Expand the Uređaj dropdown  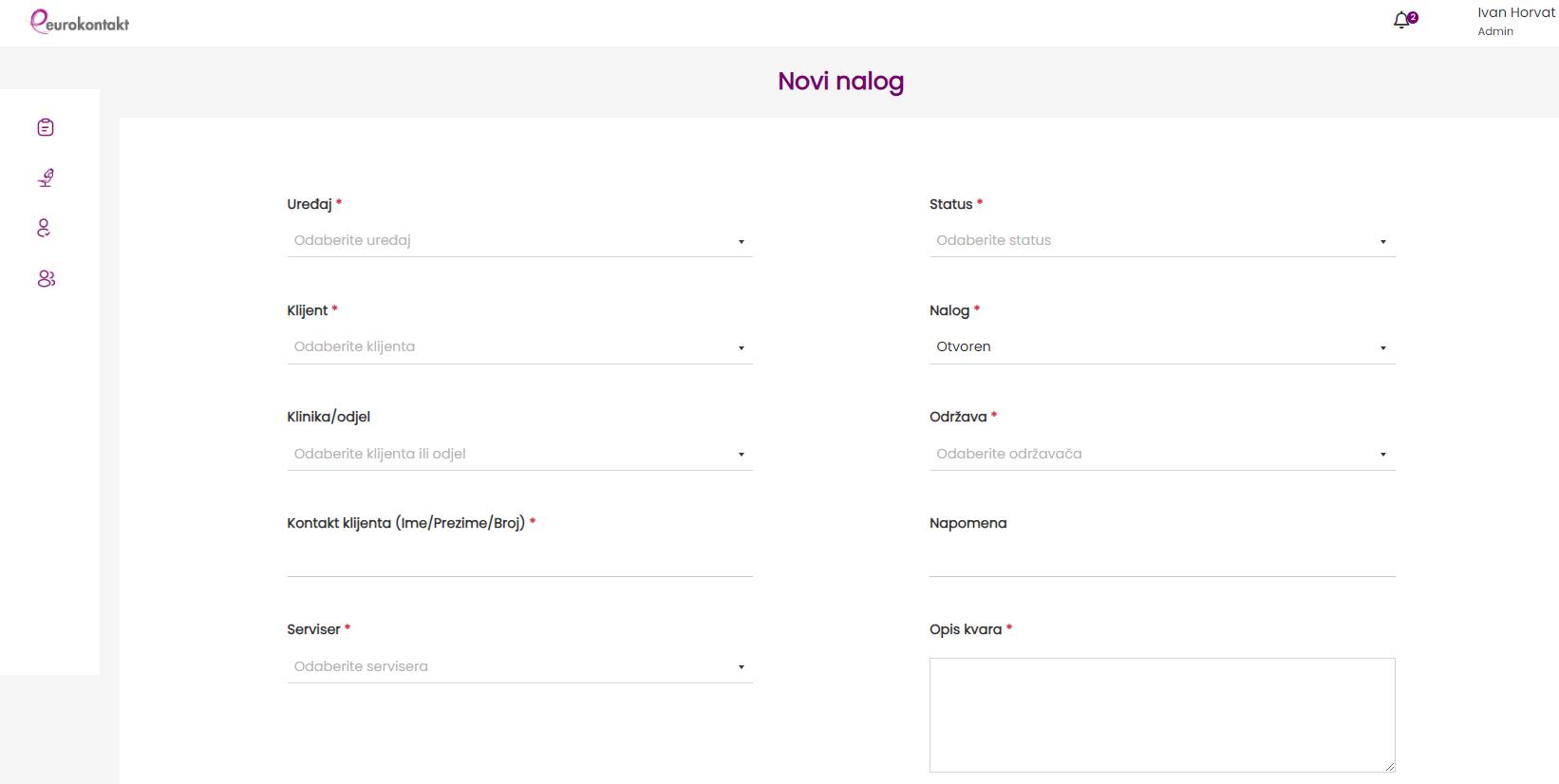[519, 241]
